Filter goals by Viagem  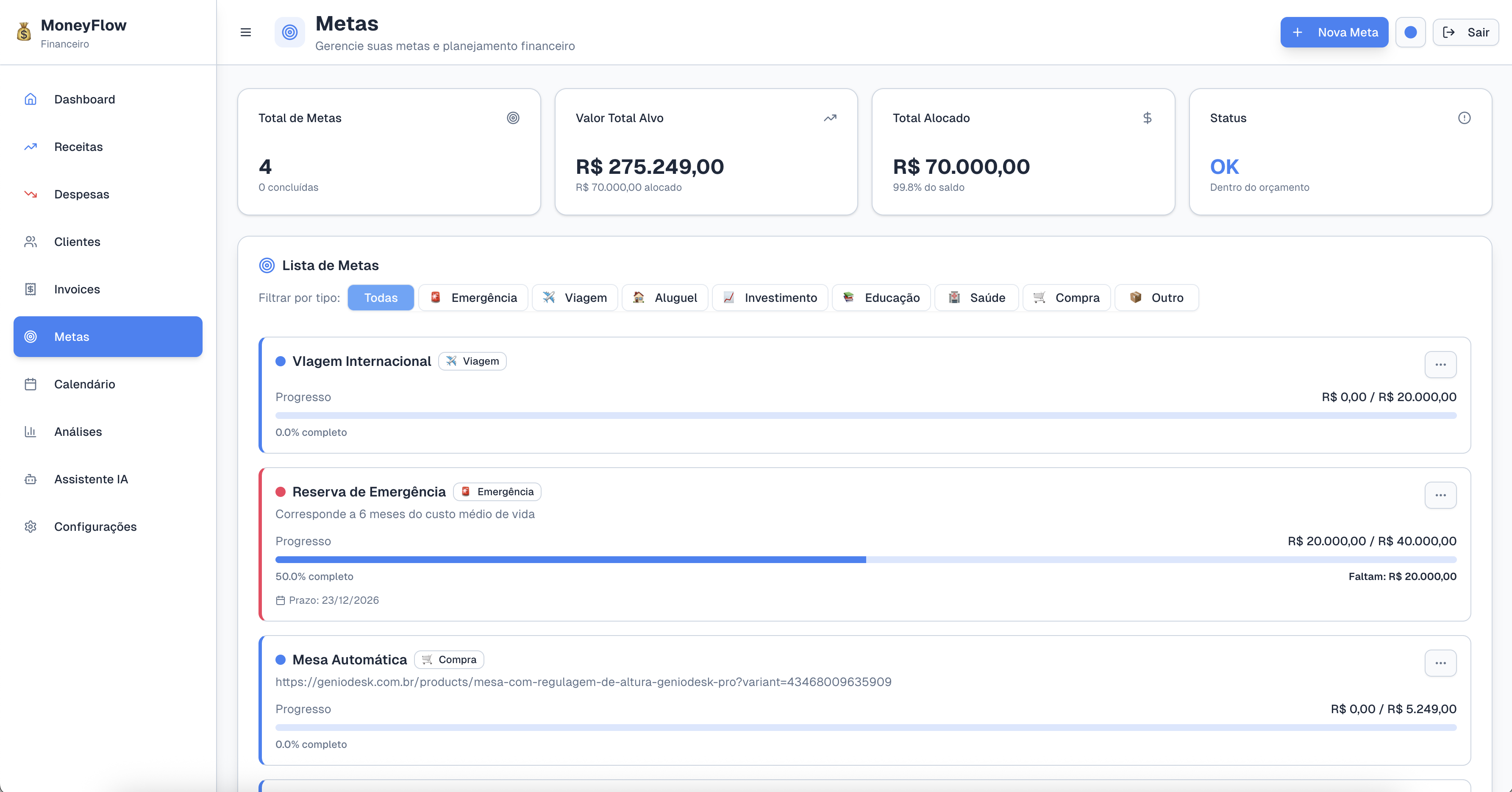pyautogui.click(x=575, y=298)
